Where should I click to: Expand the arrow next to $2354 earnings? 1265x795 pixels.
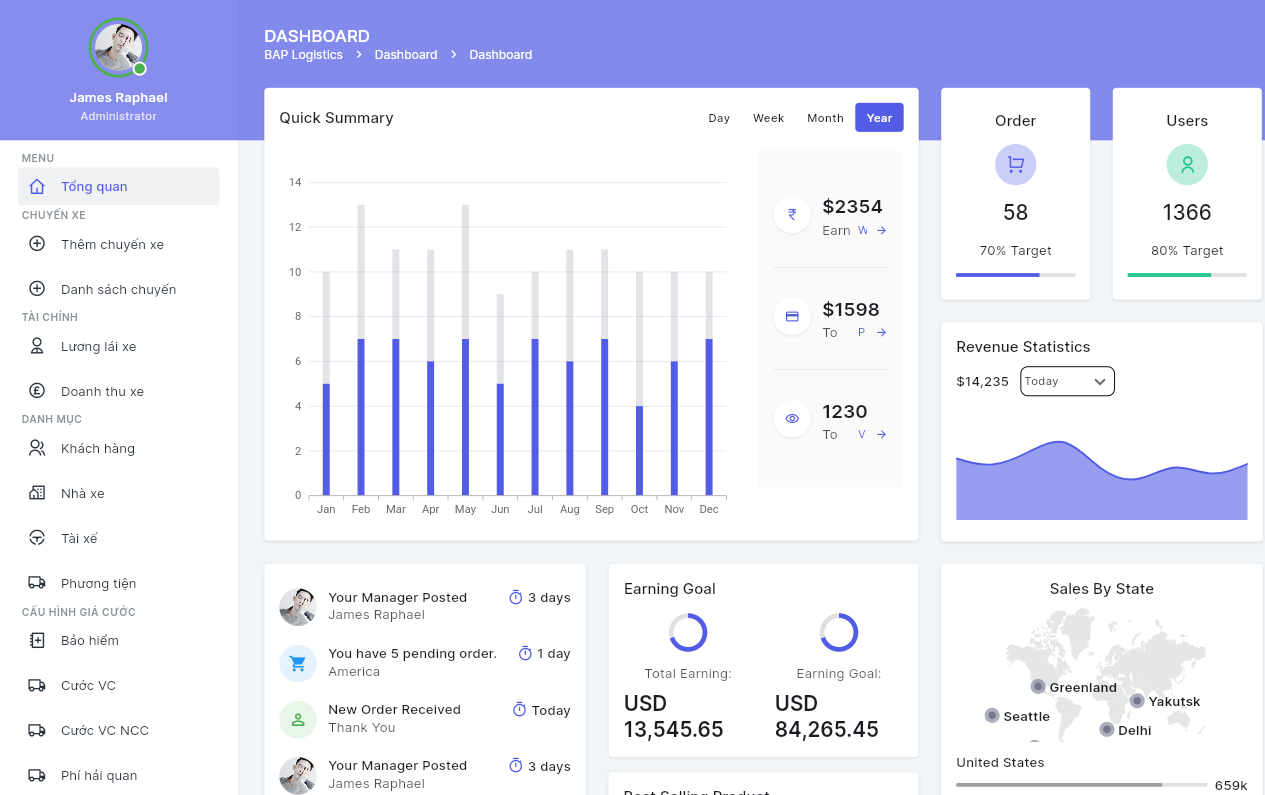(881, 231)
